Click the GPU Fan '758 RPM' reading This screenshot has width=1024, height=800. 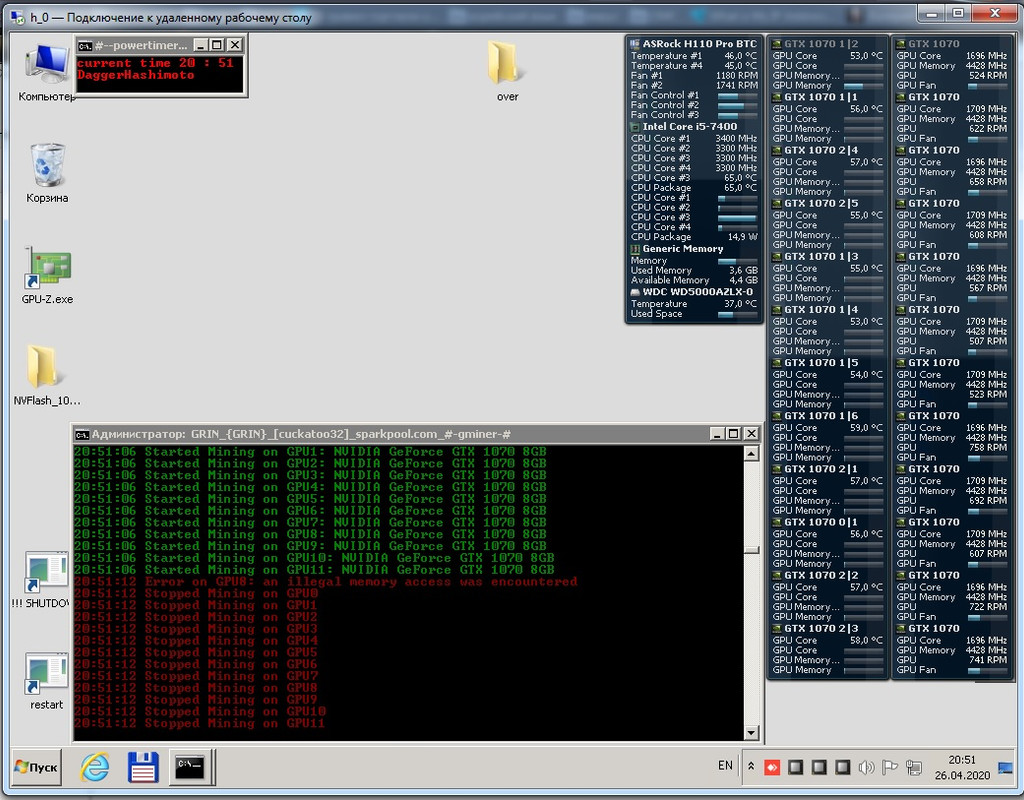[x=987, y=447]
